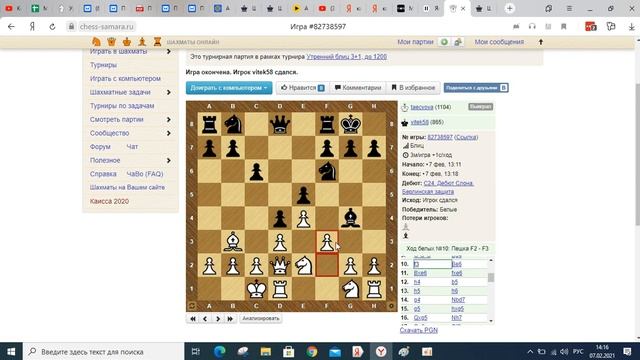This screenshot has height=360, width=640.
Task: Expand Сообщество submenu
Action: 169,133
